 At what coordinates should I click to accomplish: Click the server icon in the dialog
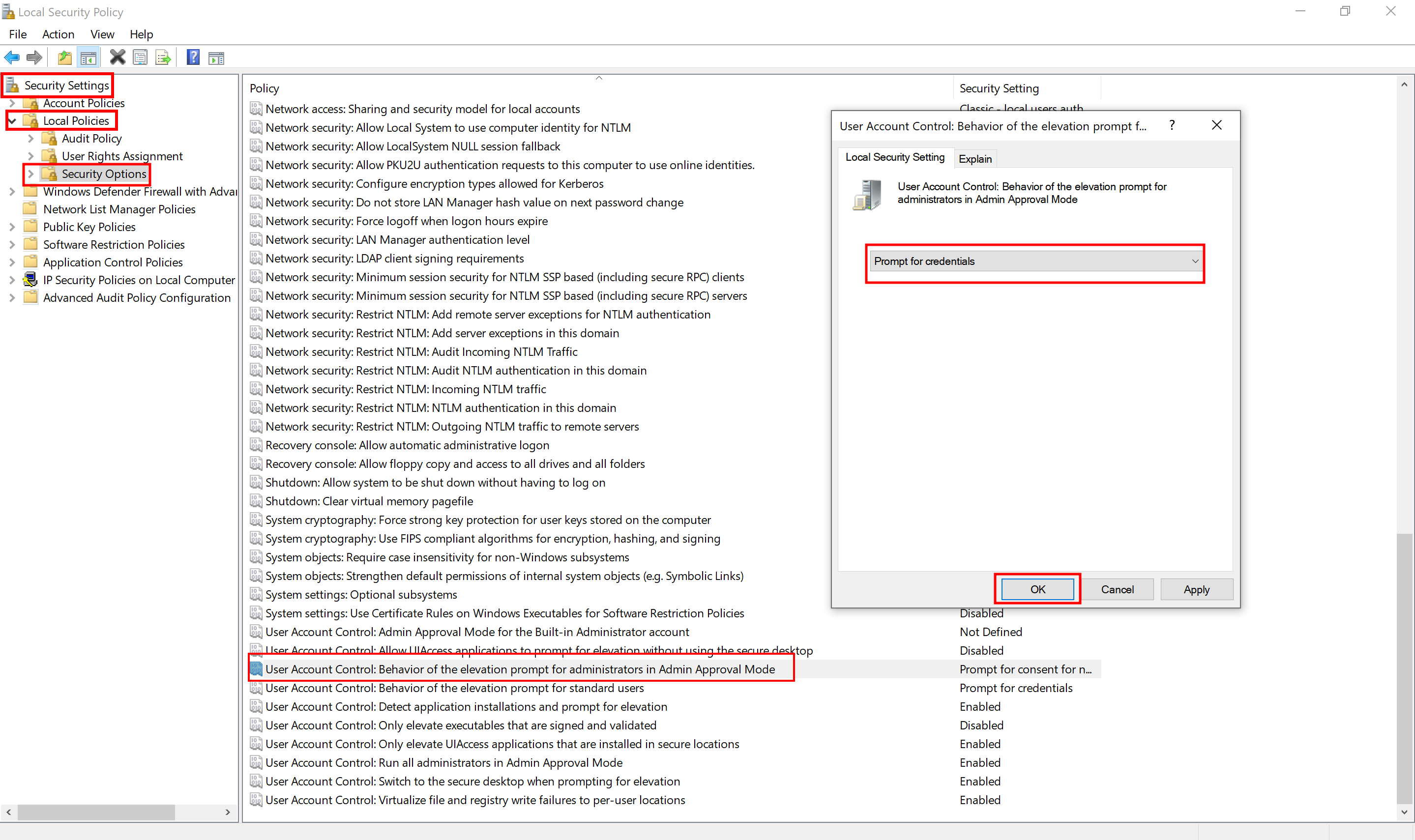[x=868, y=195]
